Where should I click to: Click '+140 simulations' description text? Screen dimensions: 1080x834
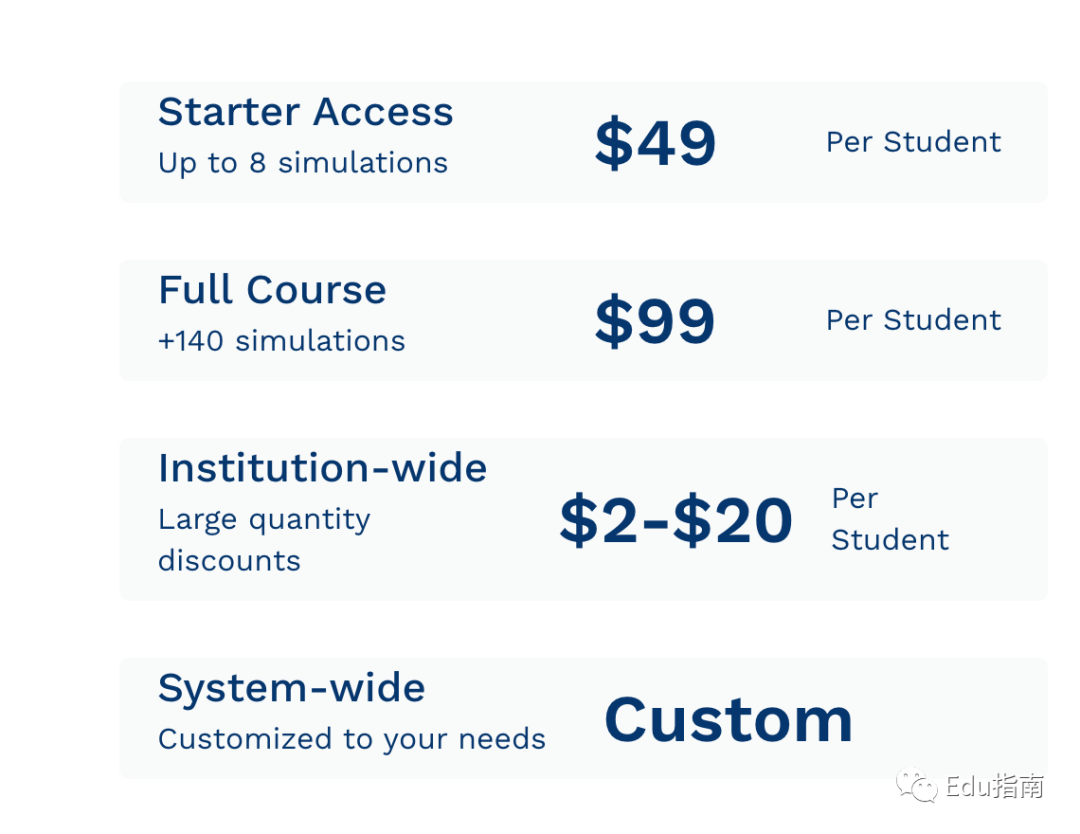[282, 341]
